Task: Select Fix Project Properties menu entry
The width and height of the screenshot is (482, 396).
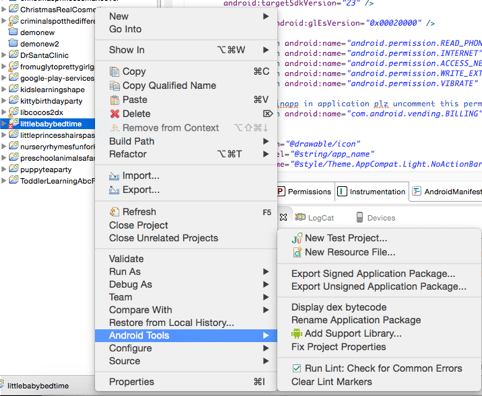Action: [x=338, y=347]
